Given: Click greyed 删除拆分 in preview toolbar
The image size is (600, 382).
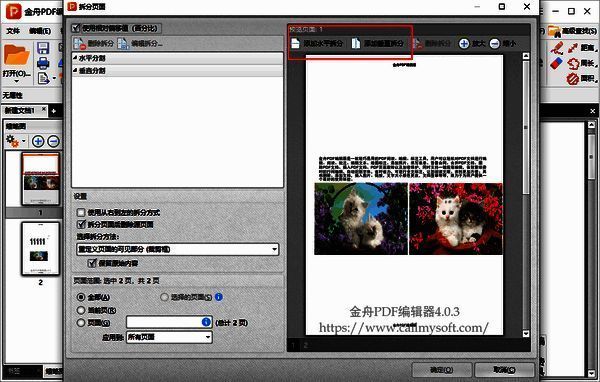Looking at the screenshot, I should tap(432, 44).
